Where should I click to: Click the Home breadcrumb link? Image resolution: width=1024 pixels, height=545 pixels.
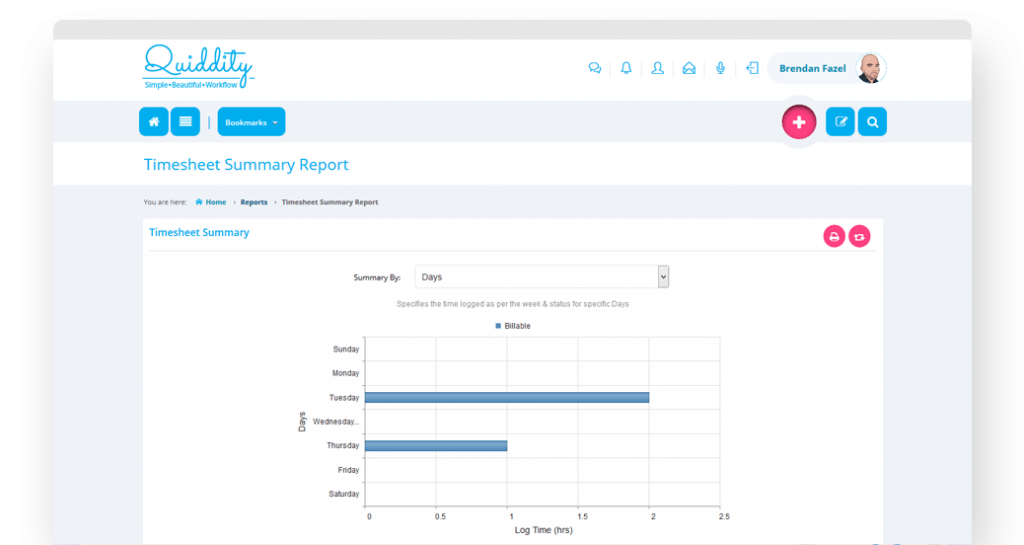(215, 202)
